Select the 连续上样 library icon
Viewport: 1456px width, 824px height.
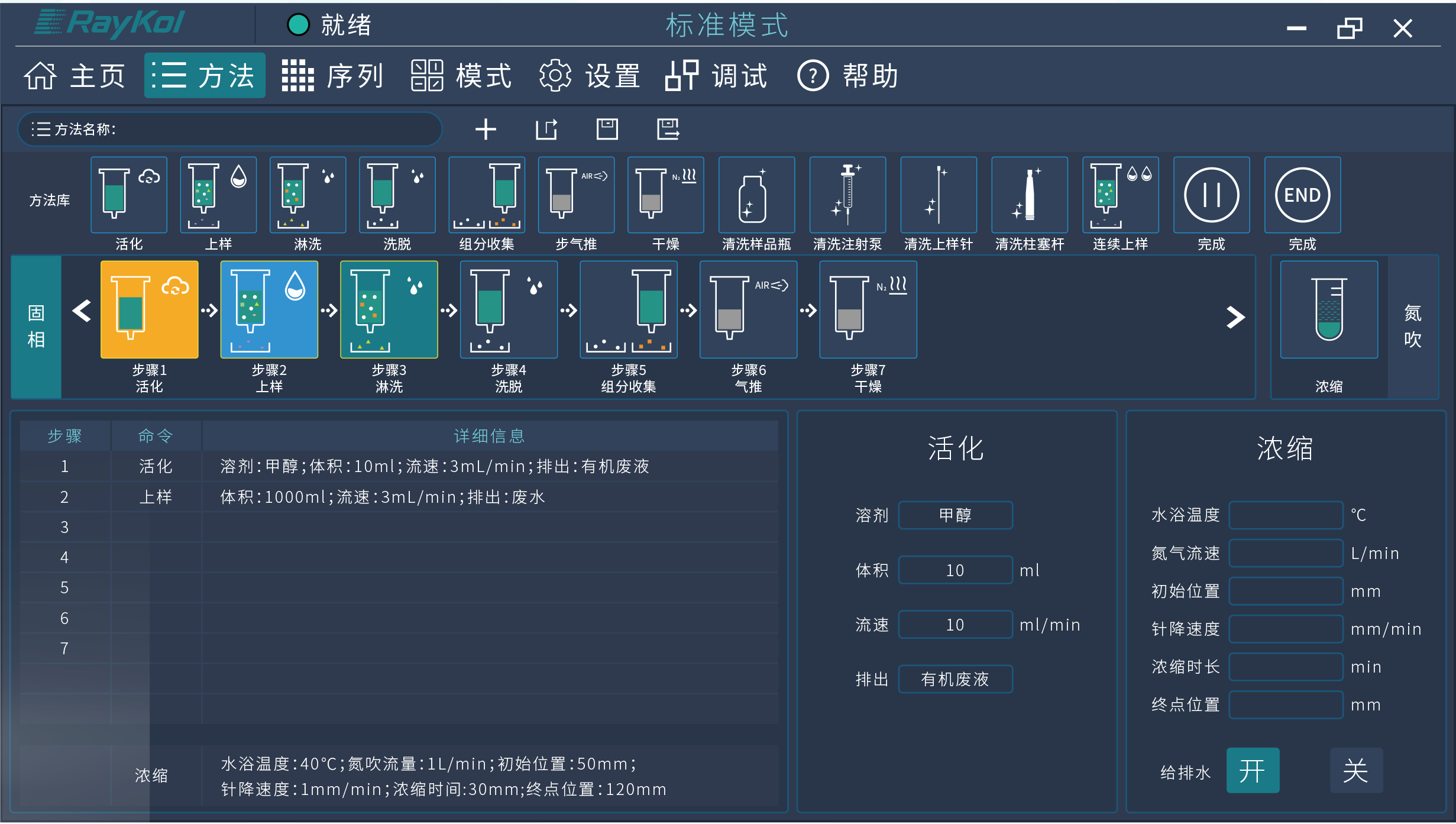(1120, 195)
